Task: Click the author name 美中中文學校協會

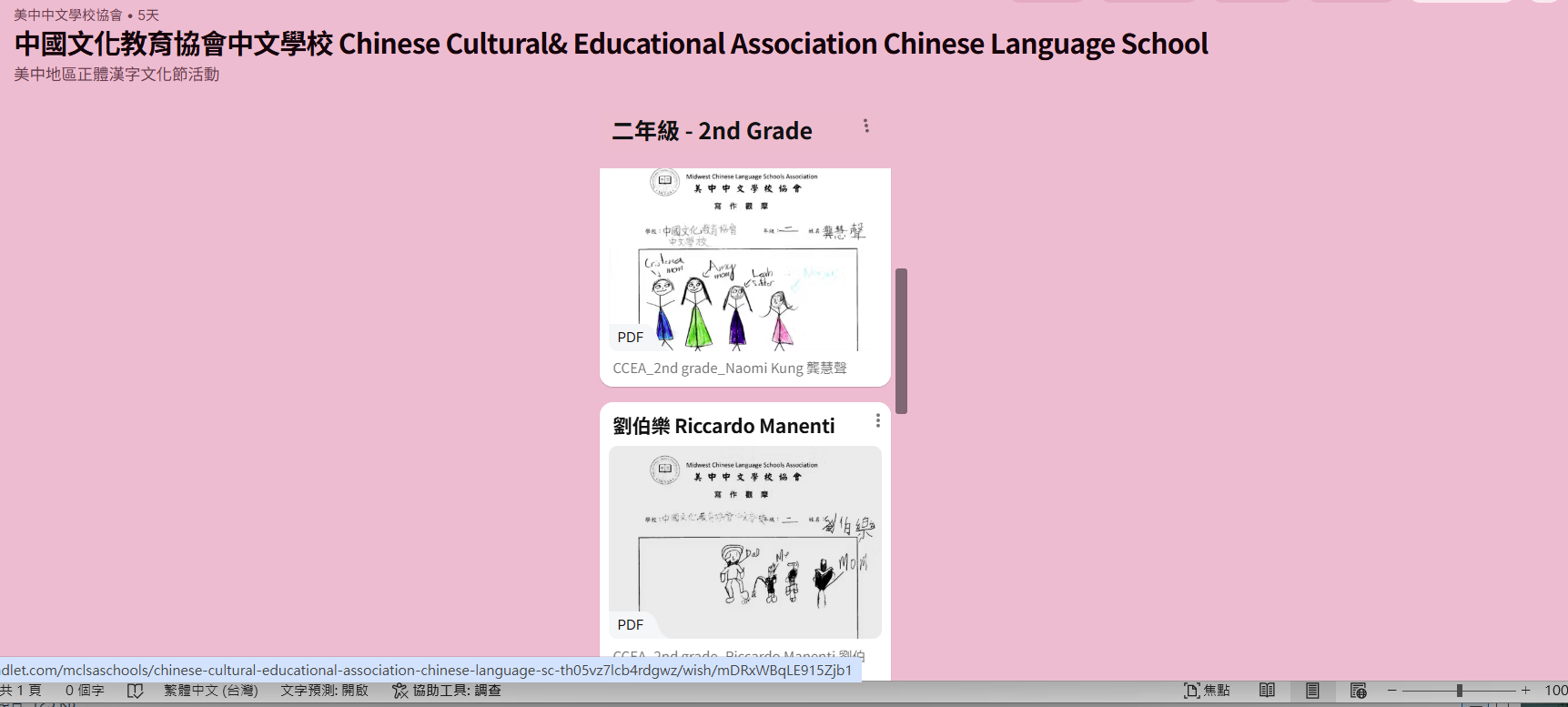Action: 68,15
